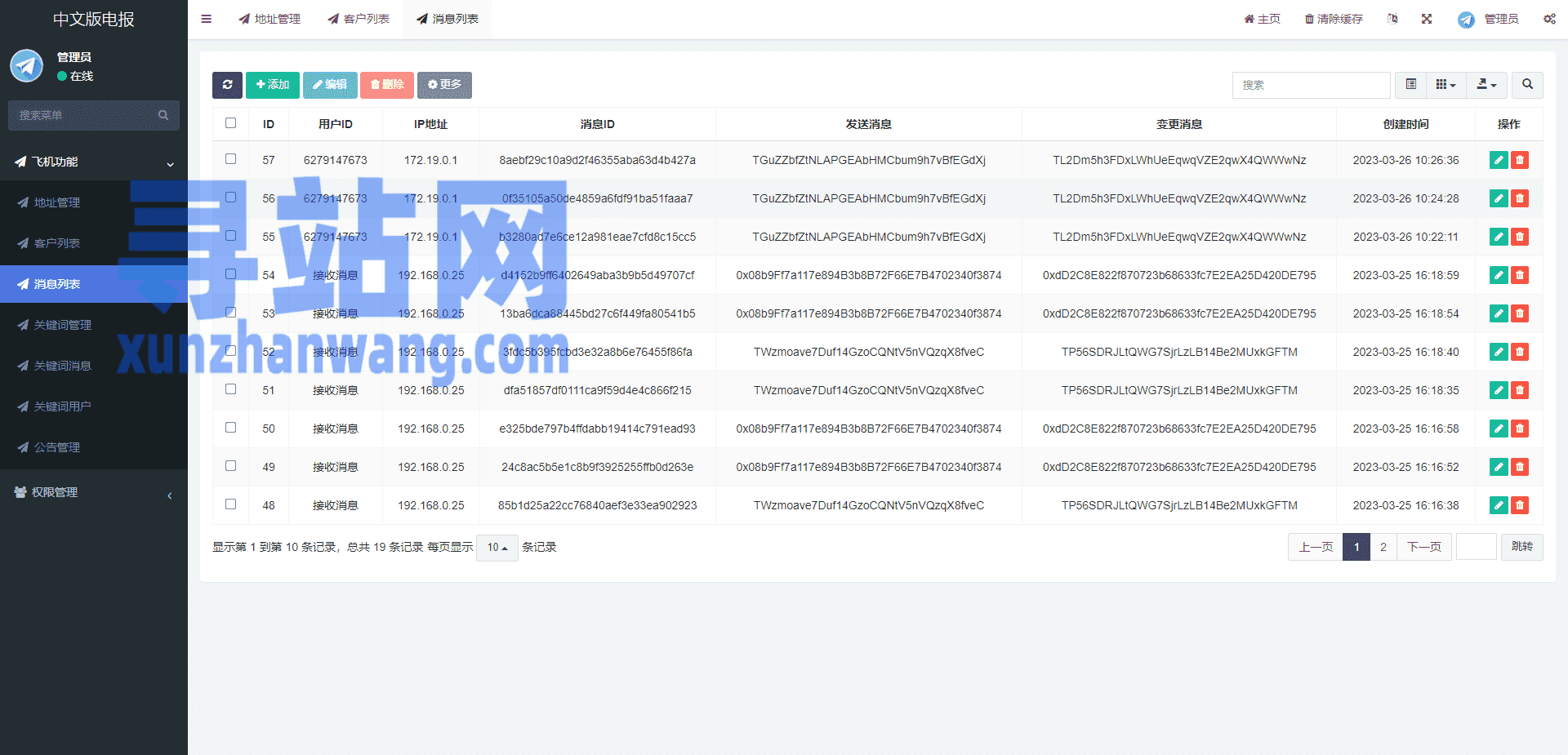Open 关键词管理 in the sidebar menu

pos(62,325)
